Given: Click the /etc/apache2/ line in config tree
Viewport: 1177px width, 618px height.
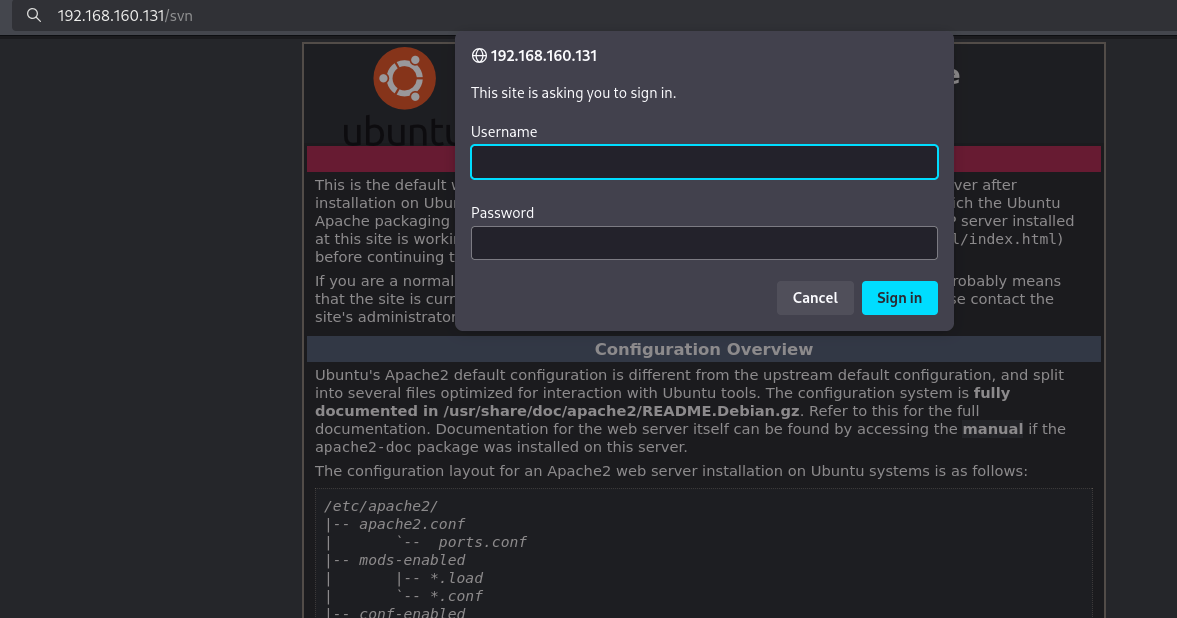Looking at the screenshot, I should 381,506.
